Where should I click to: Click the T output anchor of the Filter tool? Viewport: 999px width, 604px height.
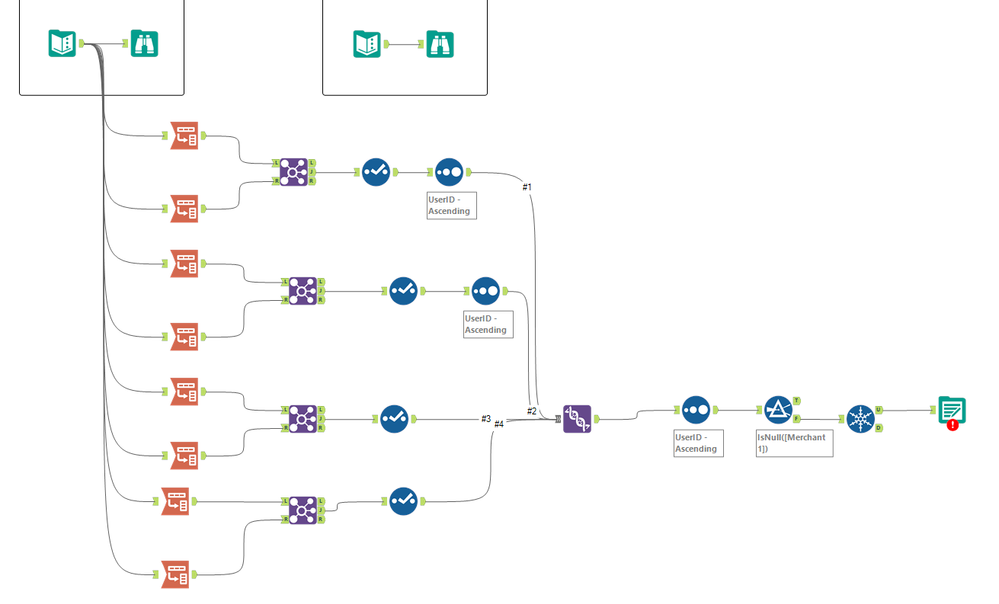tap(797, 400)
